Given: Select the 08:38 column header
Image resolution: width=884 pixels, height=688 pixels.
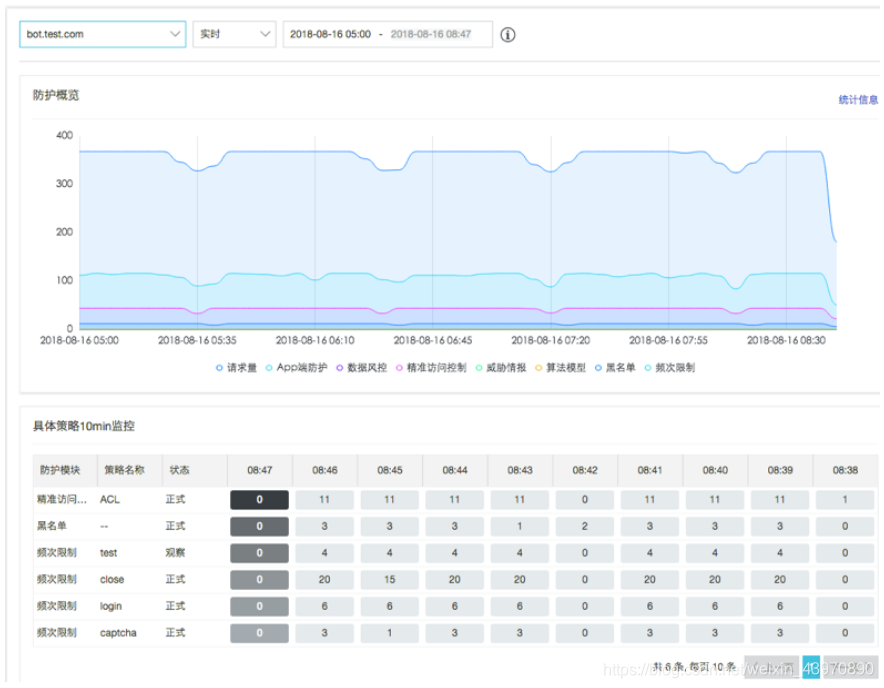Looking at the screenshot, I should tap(845, 470).
